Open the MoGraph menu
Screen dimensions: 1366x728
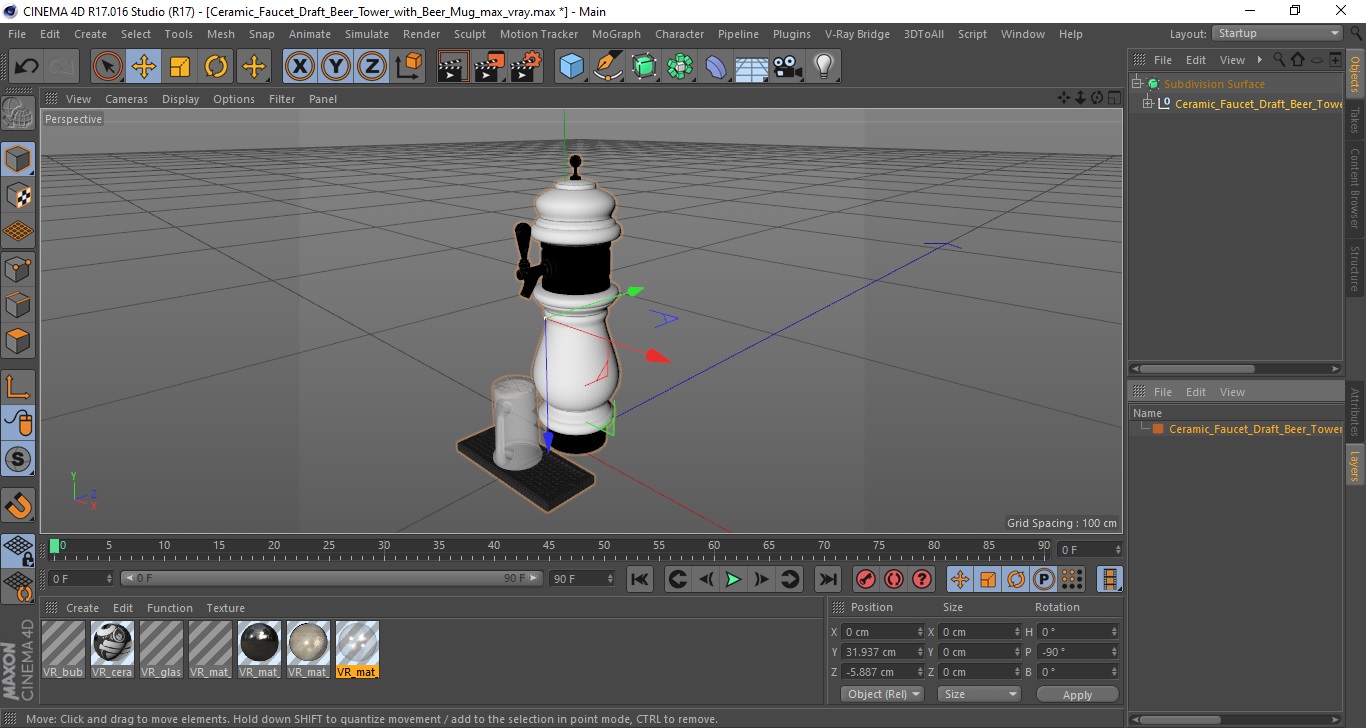(x=616, y=34)
